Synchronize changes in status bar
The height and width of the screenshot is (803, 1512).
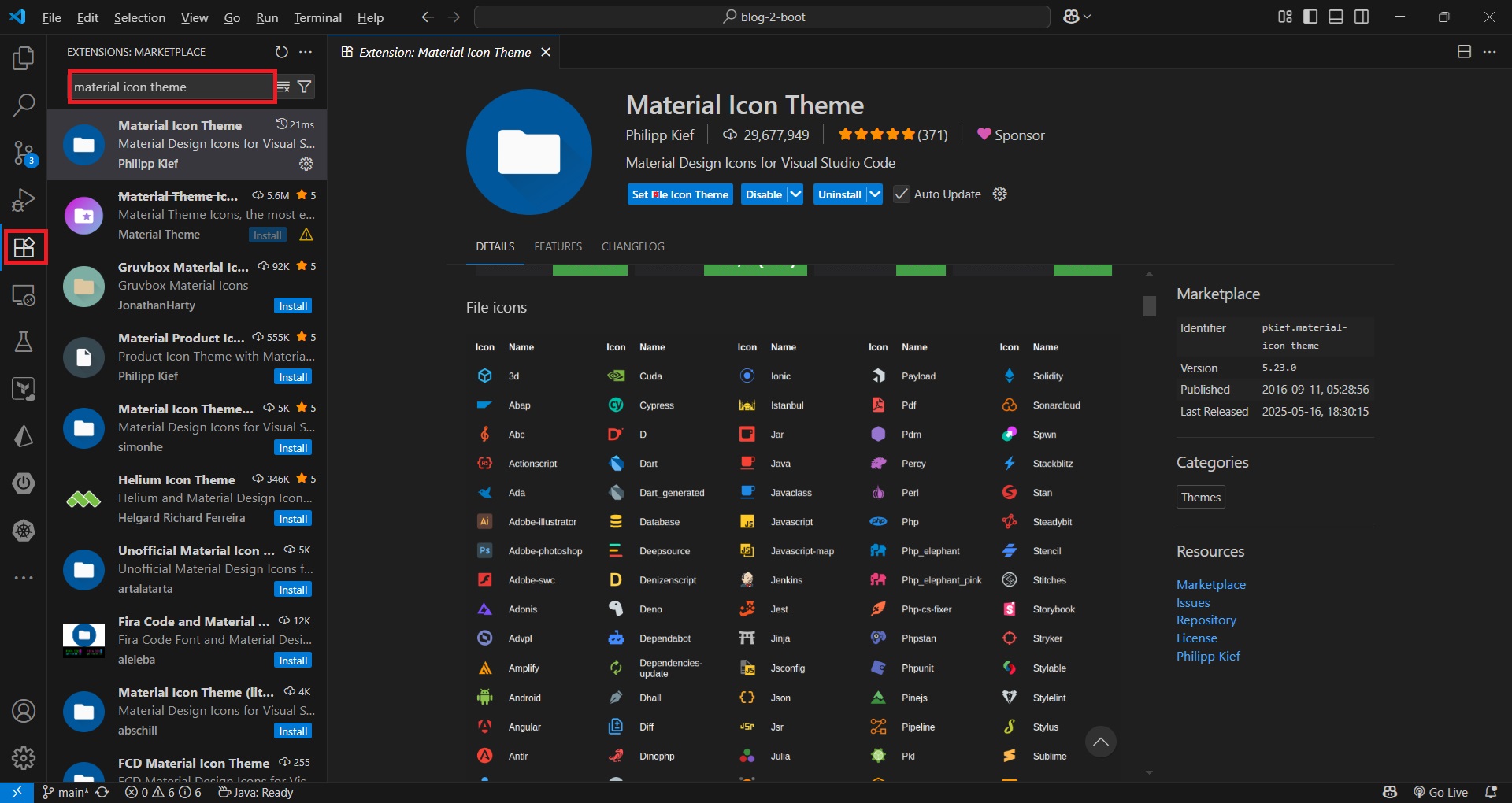[x=102, y=792]
